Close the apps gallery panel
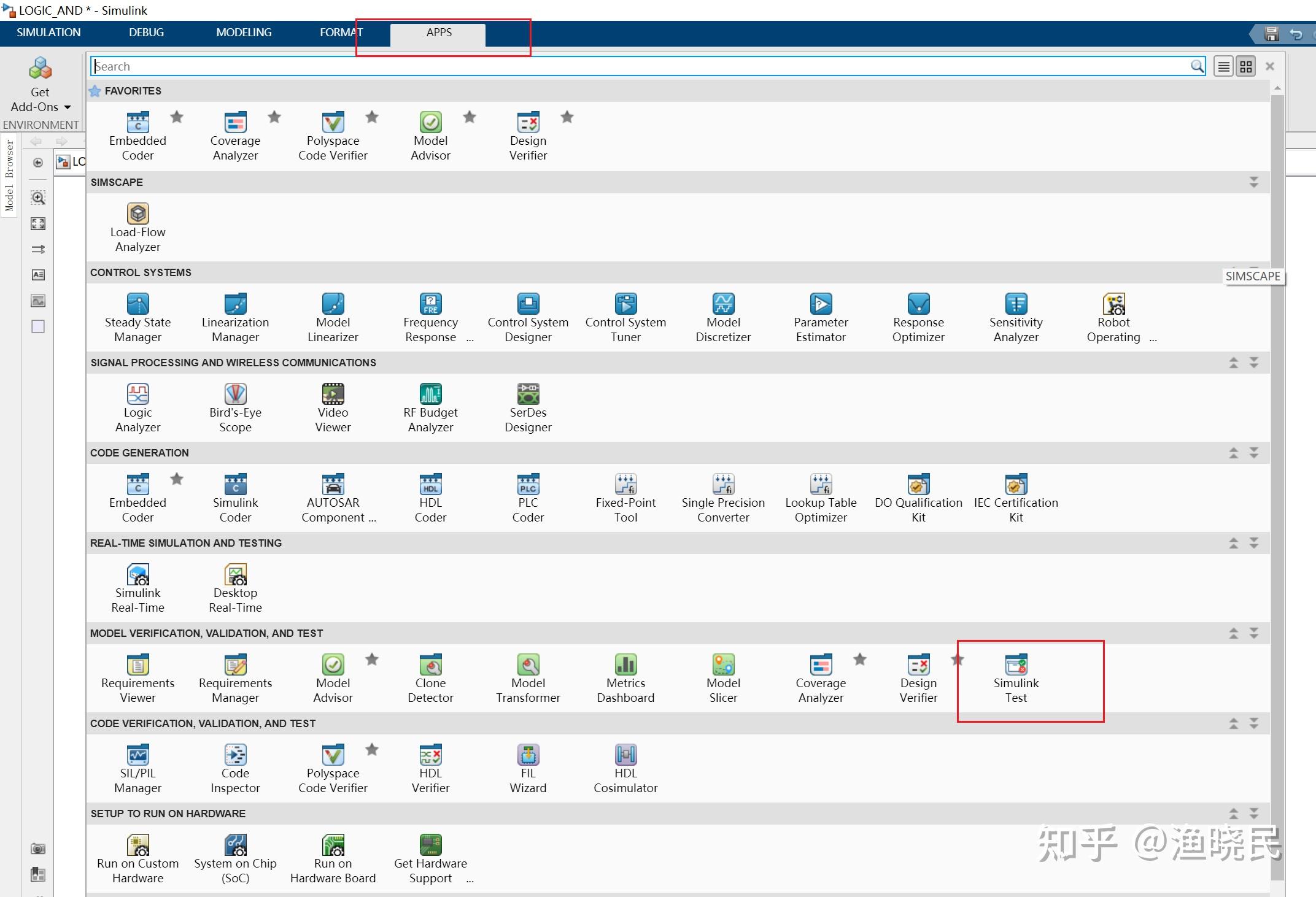Image resolution: width=1316 pixels, height=897 pixels. (x=1270, y=66)
